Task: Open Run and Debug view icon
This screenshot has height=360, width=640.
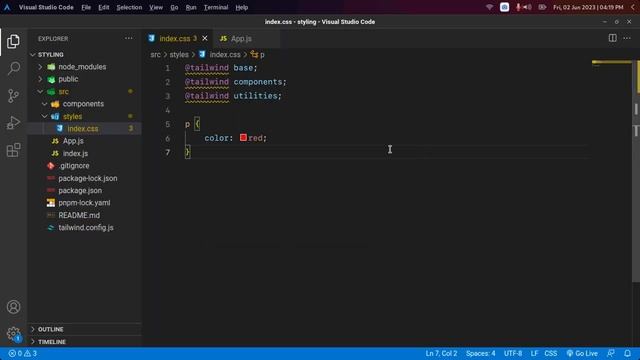Action: pyautogui.click(x=13, y=122)
